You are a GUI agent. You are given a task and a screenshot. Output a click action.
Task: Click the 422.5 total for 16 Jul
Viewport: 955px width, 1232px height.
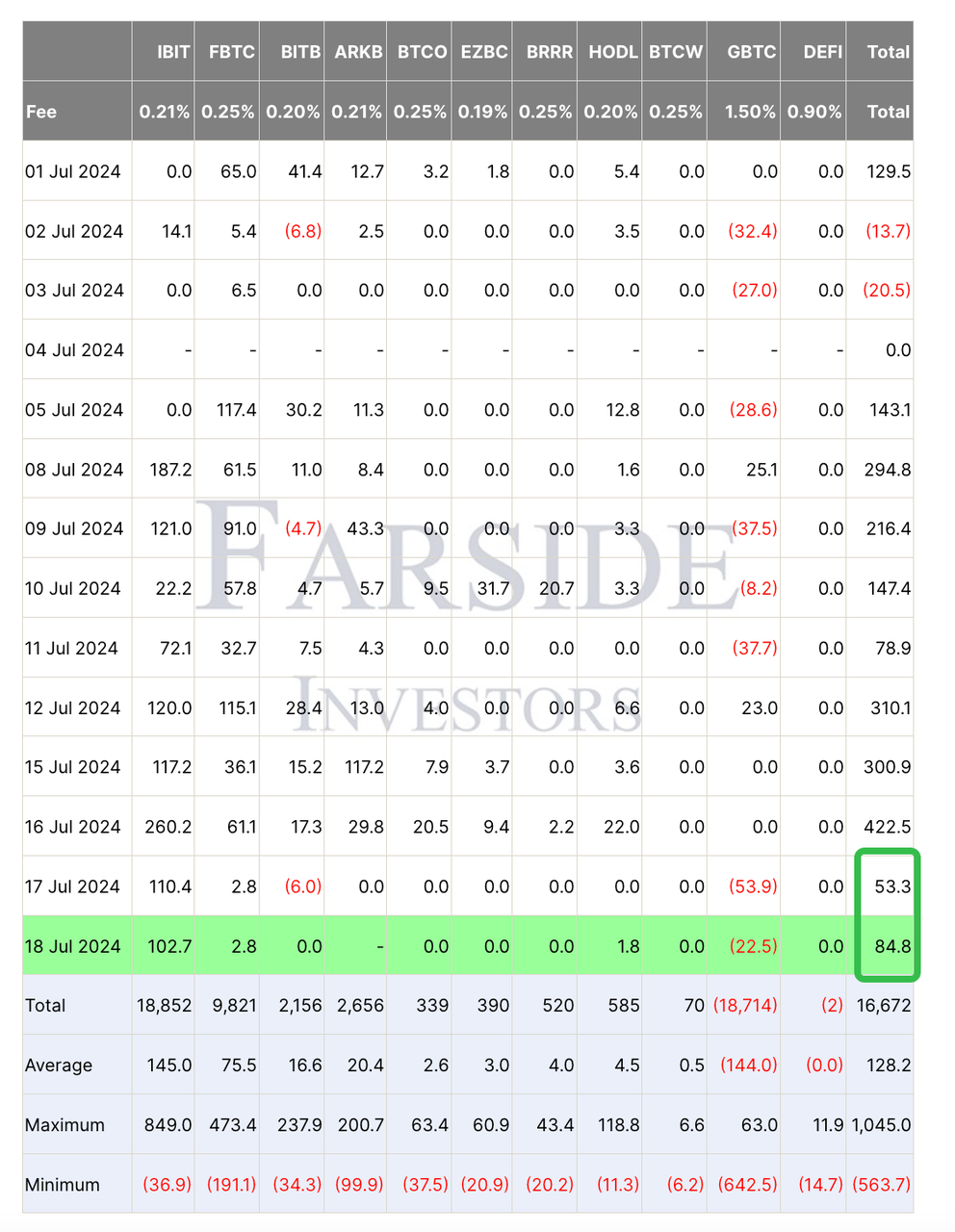889,827
